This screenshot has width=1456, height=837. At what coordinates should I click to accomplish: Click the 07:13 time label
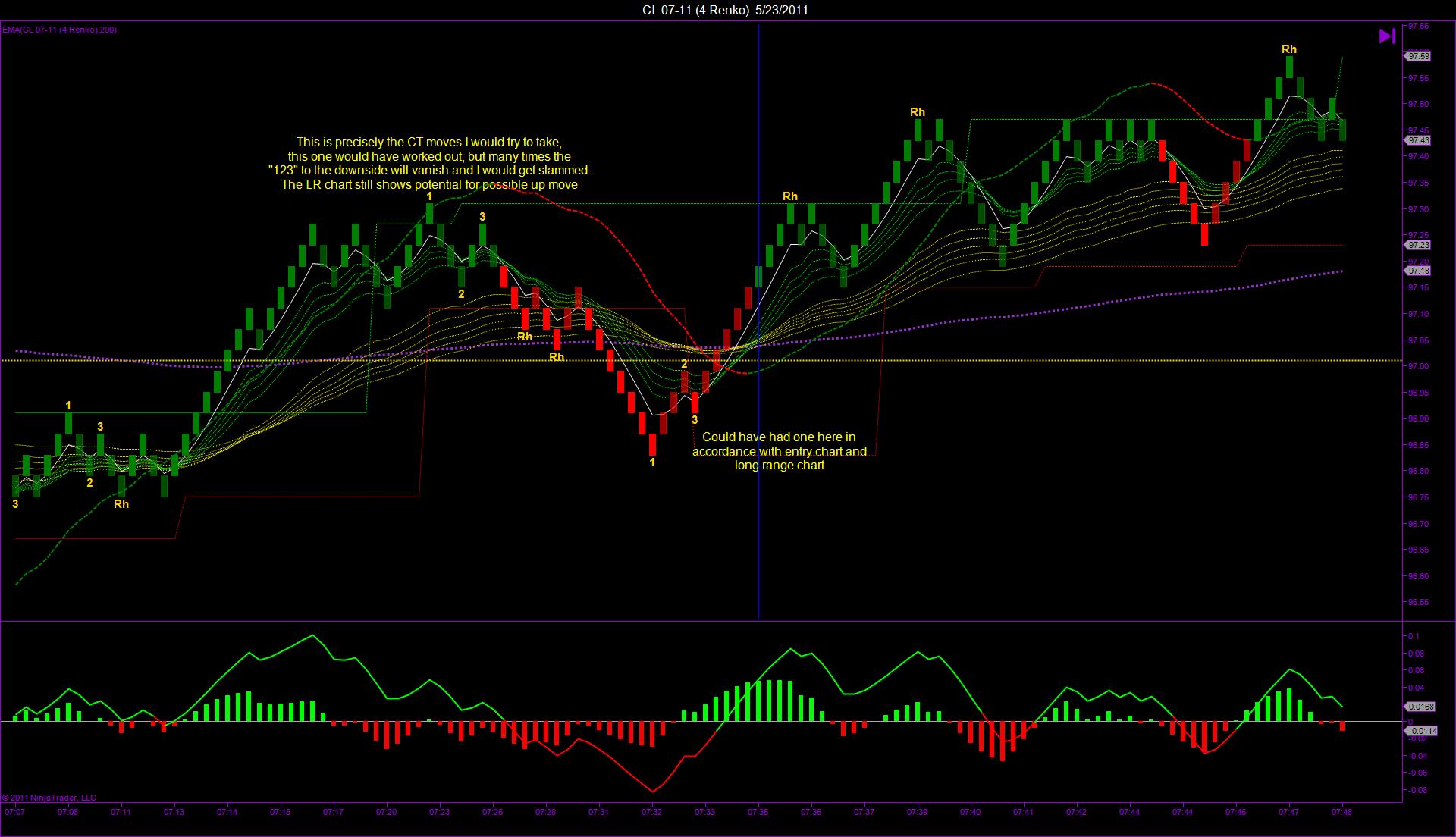tap(174, 812)
